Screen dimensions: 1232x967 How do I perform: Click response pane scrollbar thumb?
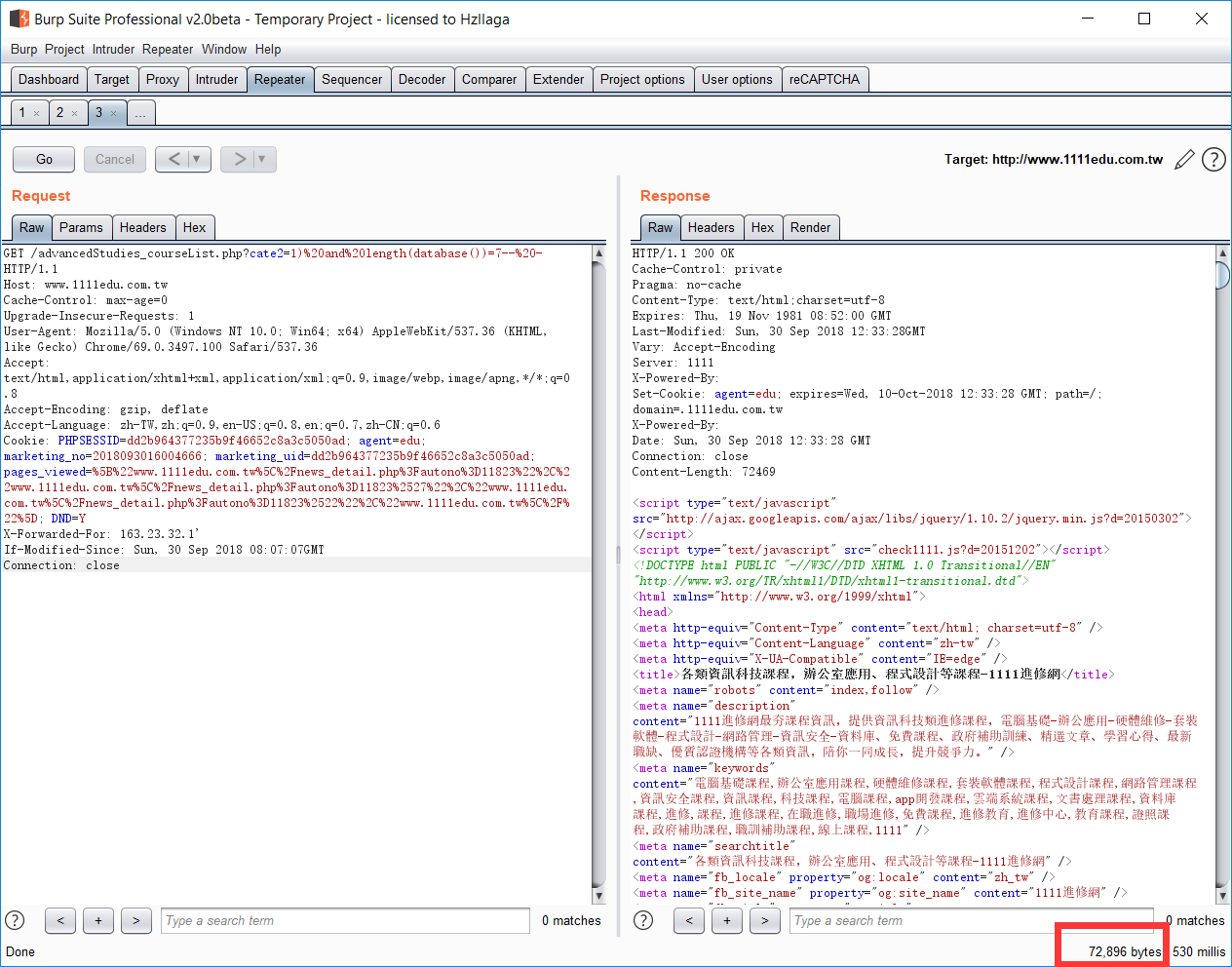pyautogui.click(x=1222, y=275)
